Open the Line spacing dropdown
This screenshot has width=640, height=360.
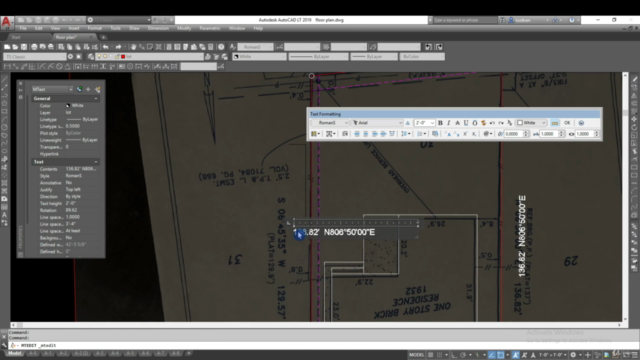[405, 134]
